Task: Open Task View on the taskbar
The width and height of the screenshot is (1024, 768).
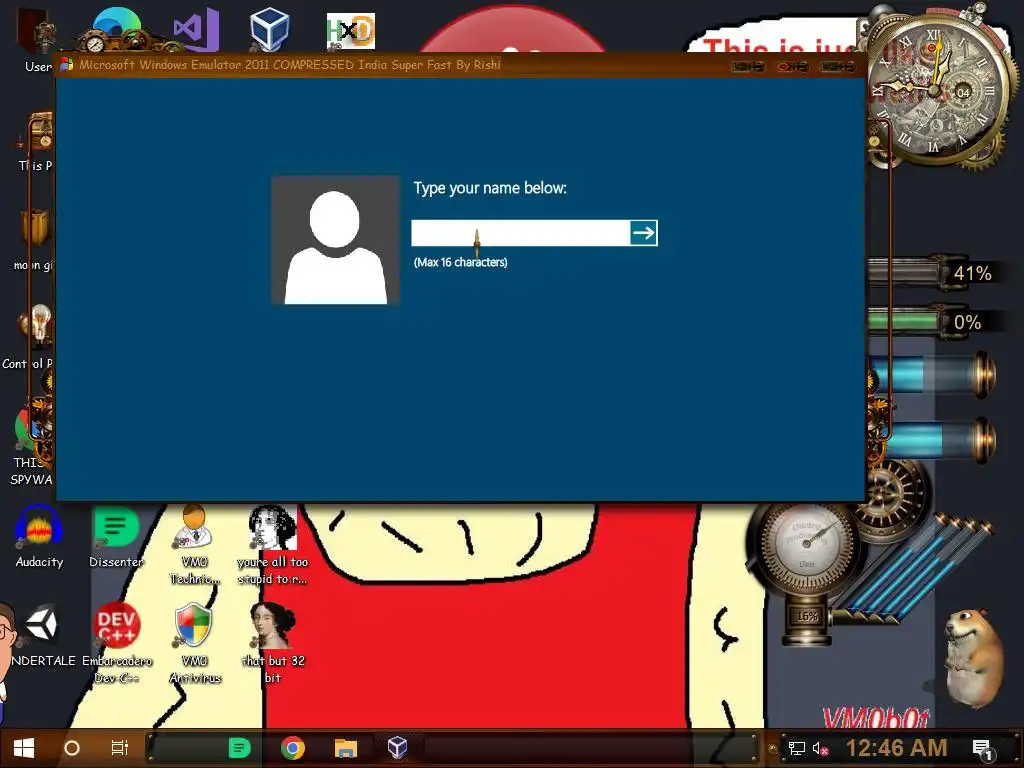Action: click(x=120, y=748)
